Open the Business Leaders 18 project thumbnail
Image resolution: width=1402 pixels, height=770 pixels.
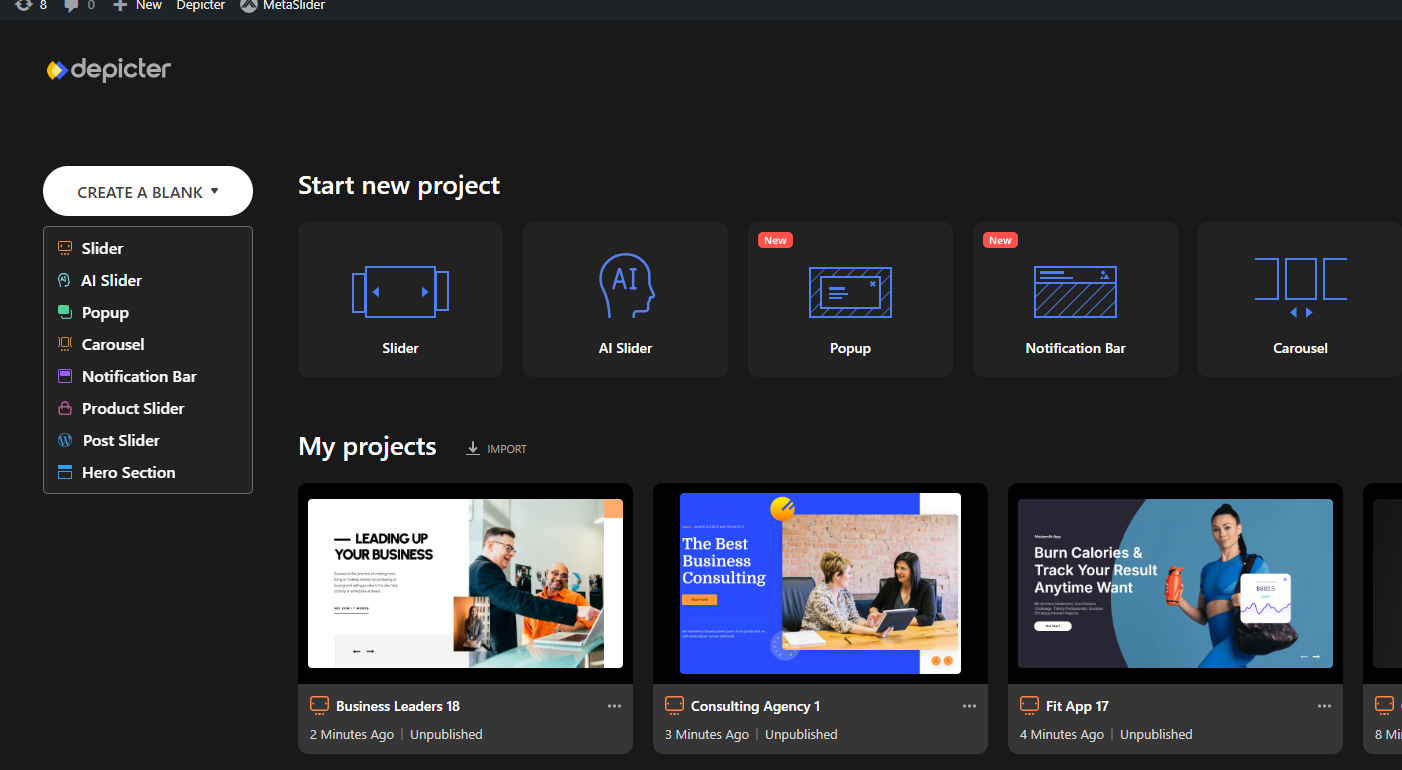(465, 583)
